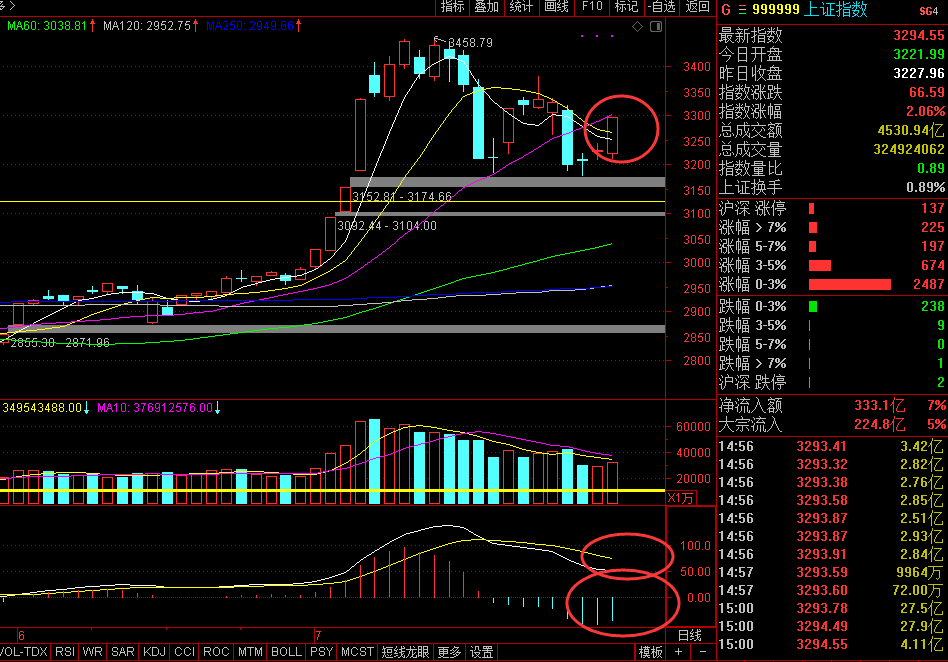948x662 pixels.
Task: Open F10 company info
Action: pyautogui.click(x=592, y=7)
